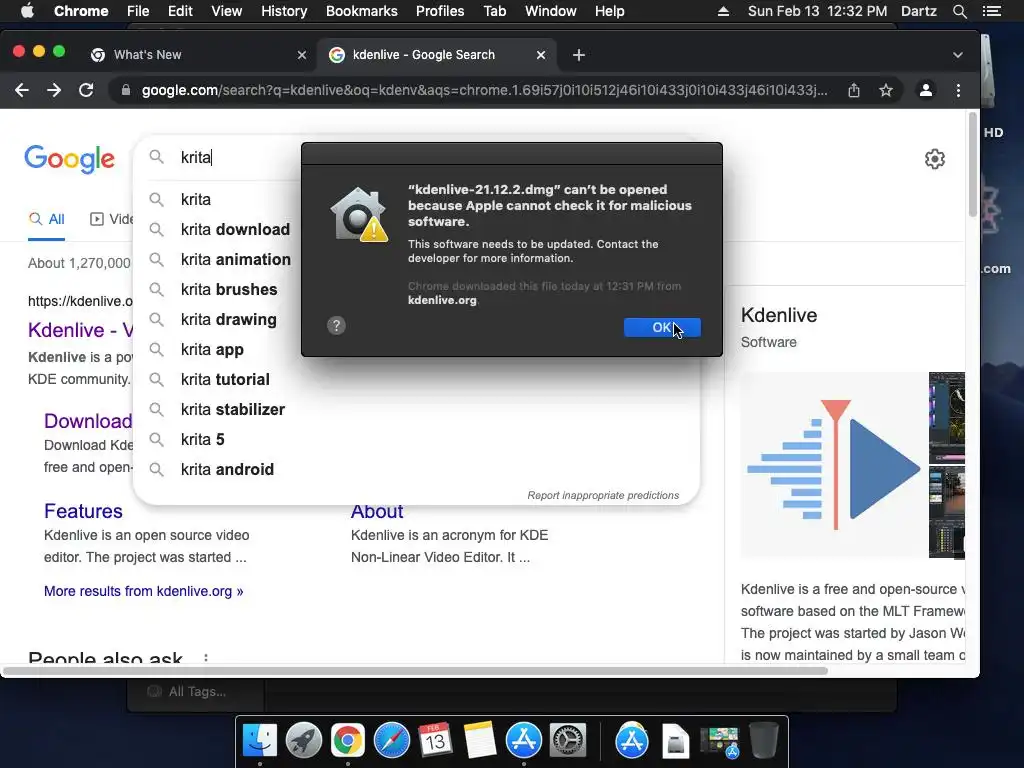The height and width of the screenshot is (768, 1024).
Task: Open the Profiles menu
Action: tap(440, 11)
